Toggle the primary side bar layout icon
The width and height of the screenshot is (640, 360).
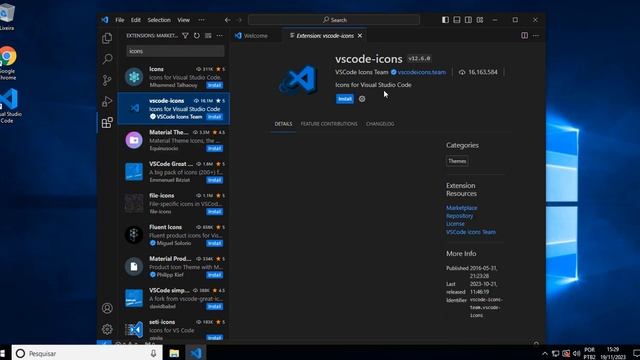point(445,20)
